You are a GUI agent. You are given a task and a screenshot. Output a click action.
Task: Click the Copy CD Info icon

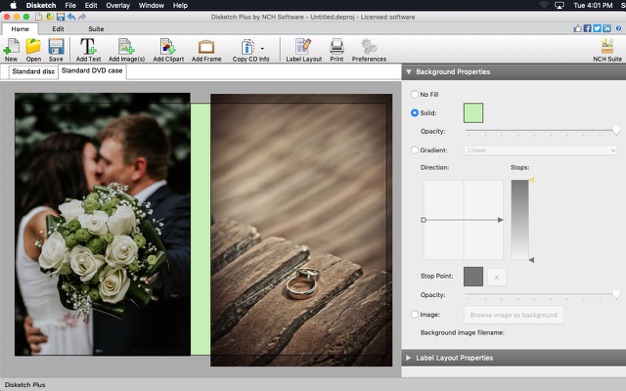[x=248, y=47]
